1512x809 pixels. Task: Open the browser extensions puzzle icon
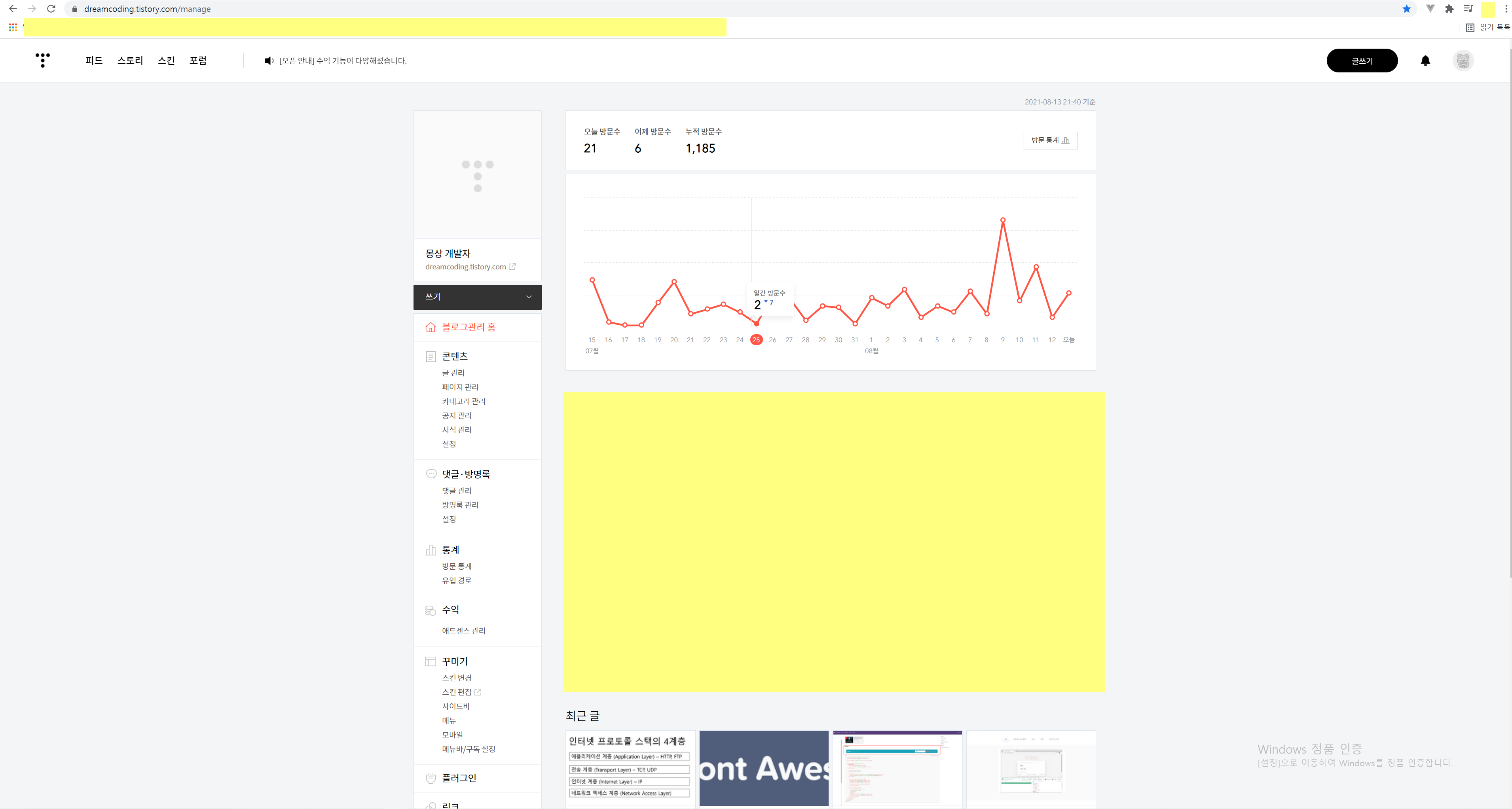point(1449,9)
